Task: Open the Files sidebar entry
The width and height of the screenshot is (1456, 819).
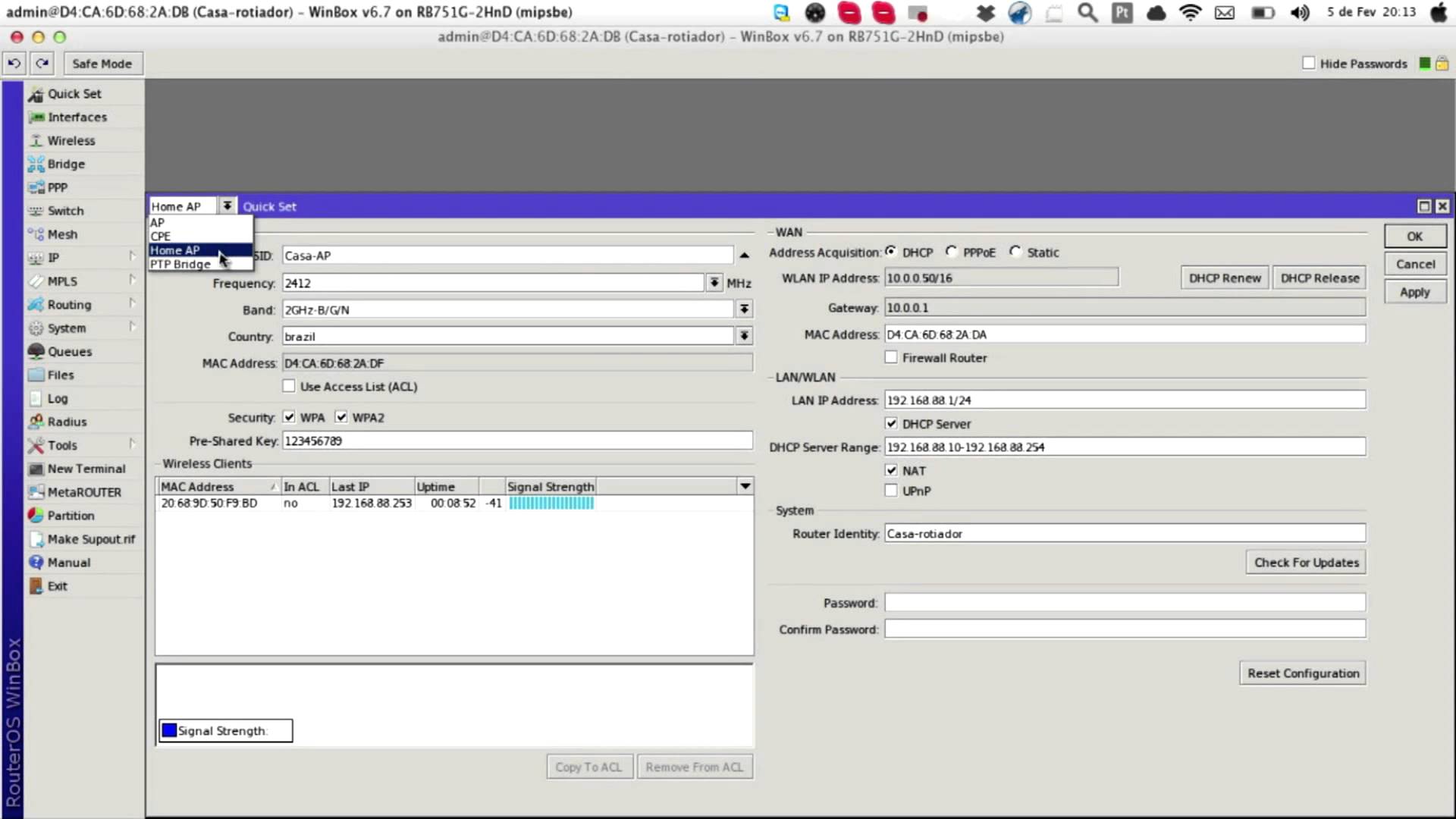Action: 61,375
